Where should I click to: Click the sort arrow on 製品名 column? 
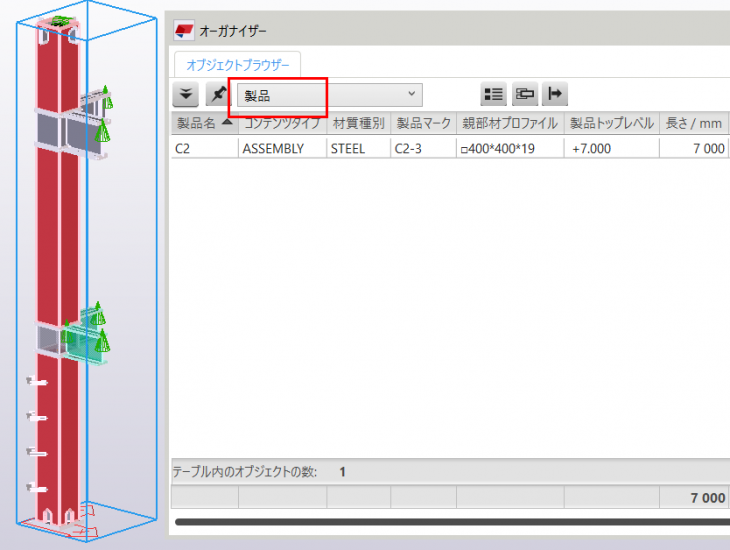(227, 122)
